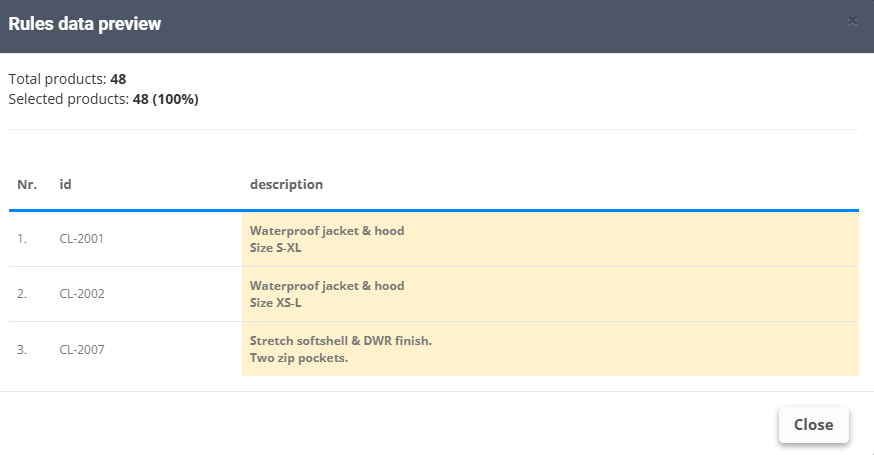Viewport: 874px width, 455px height.
Task: Select product id CL-2002
Action: [x=82, y=294]
